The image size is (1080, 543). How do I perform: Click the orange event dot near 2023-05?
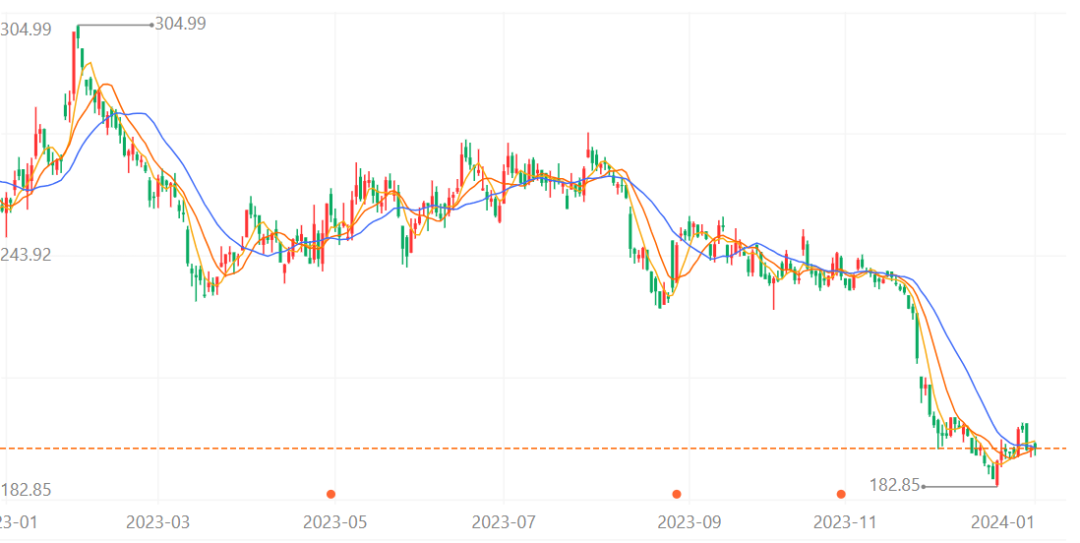click(331, 493)
